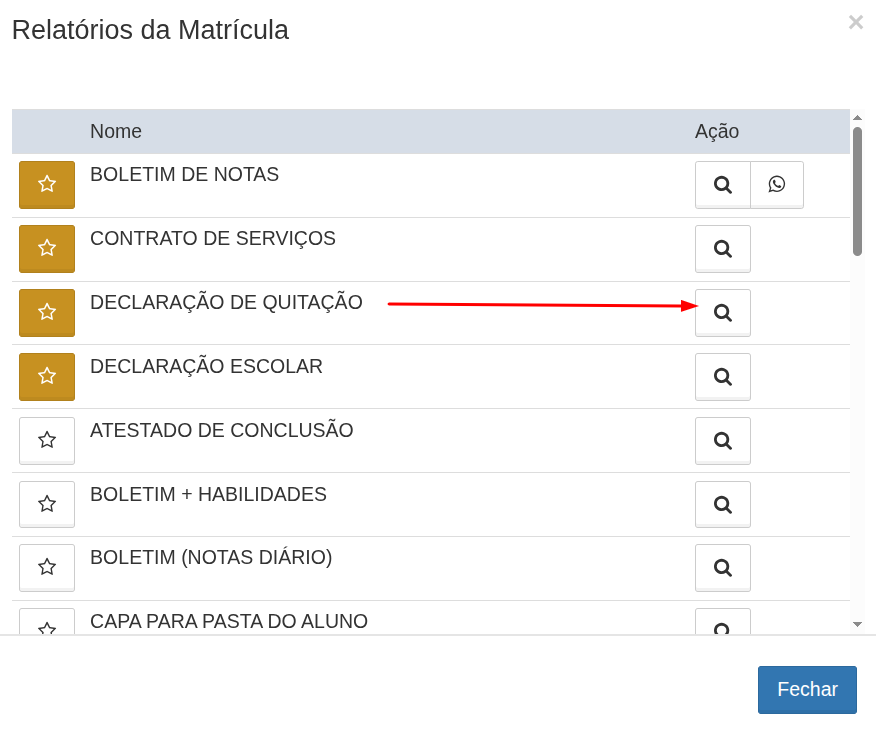Open DECLARAÇÃO DE QUITAÇÃO search icon
Screen dimensions: 876x734
click(722, 313)
